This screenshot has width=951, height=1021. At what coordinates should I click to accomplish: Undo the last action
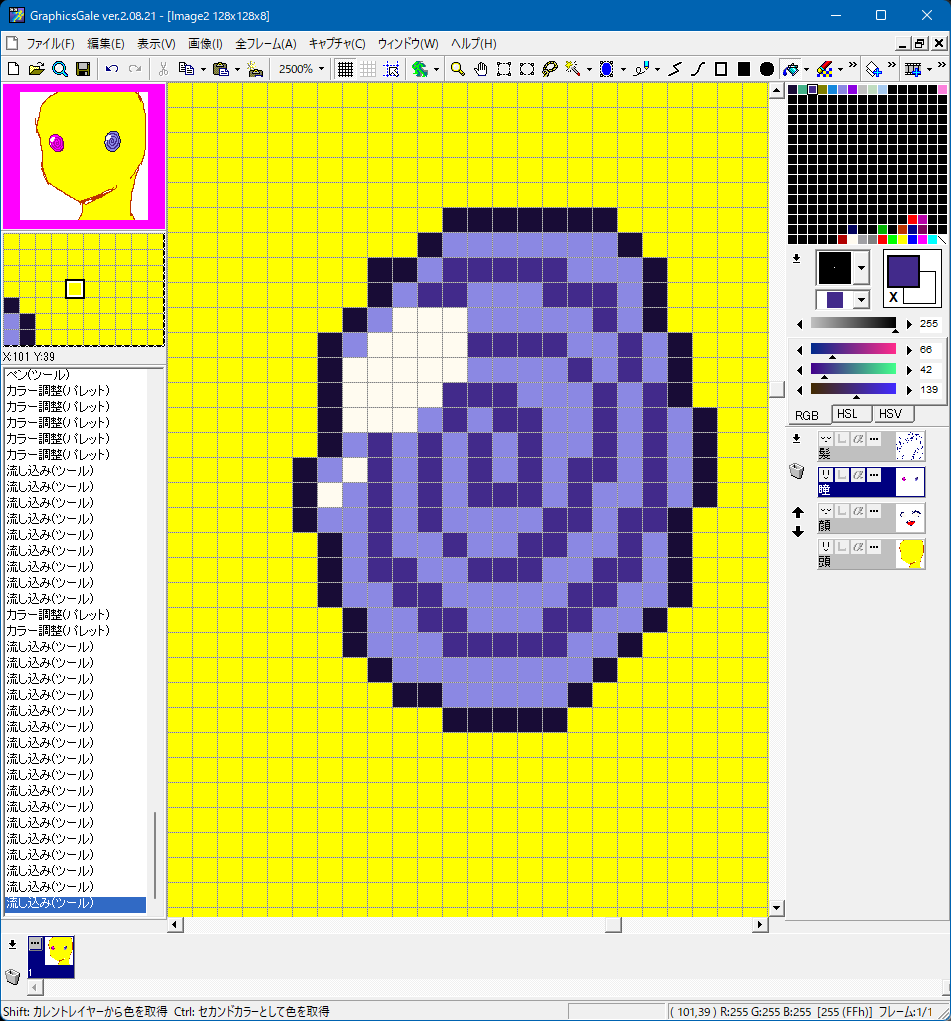[112, 69]
